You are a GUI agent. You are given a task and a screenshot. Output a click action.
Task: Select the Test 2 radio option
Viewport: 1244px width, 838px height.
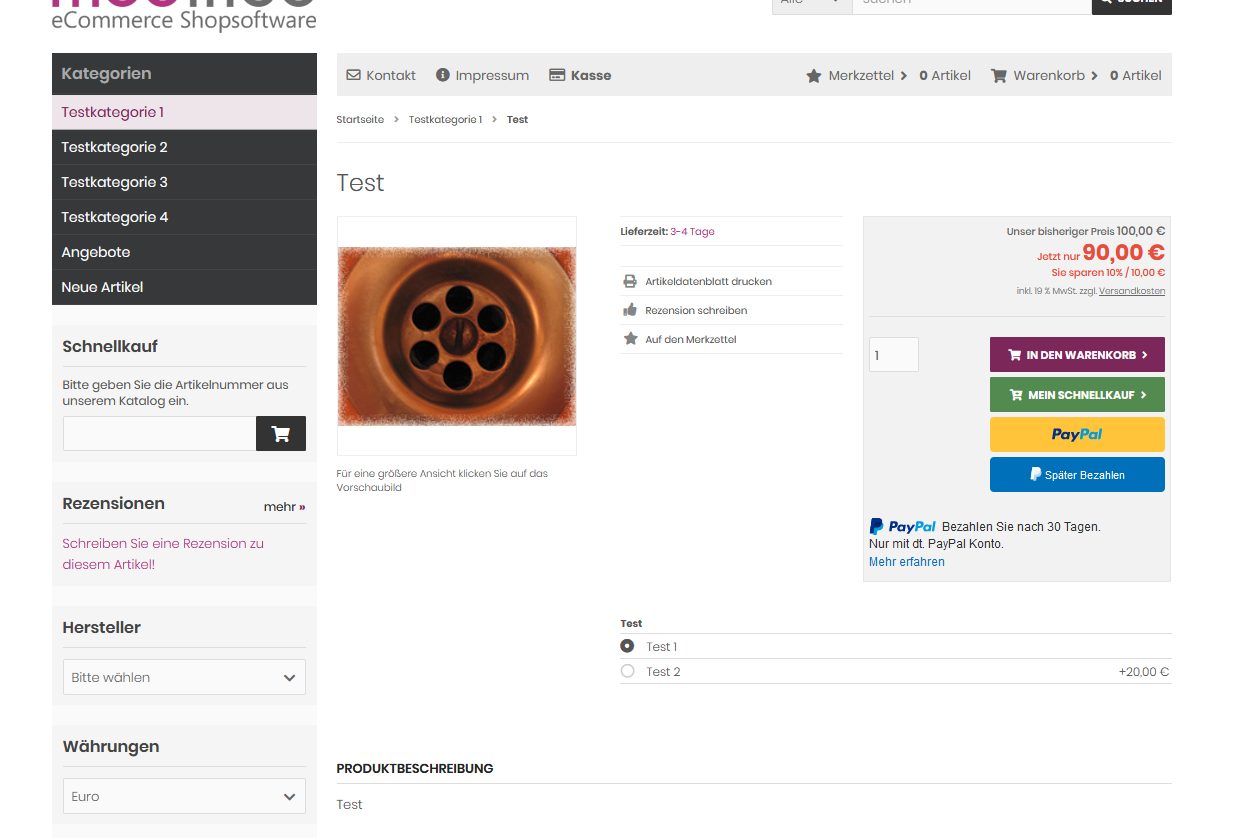click(628, 671)
